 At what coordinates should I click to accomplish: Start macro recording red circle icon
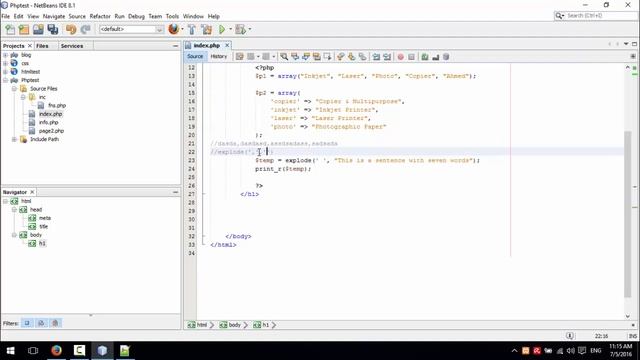400,57
